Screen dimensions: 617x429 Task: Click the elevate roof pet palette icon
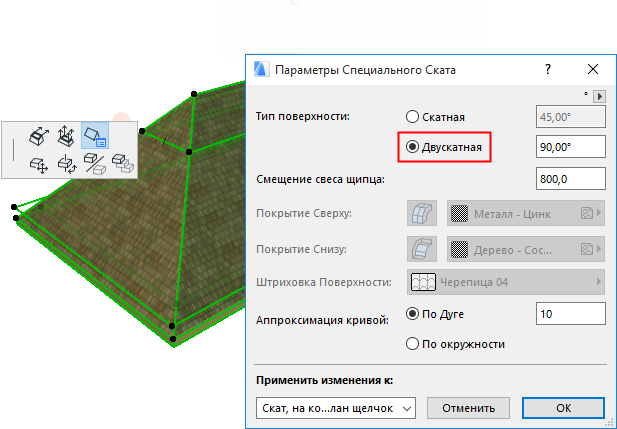point(66,136)
